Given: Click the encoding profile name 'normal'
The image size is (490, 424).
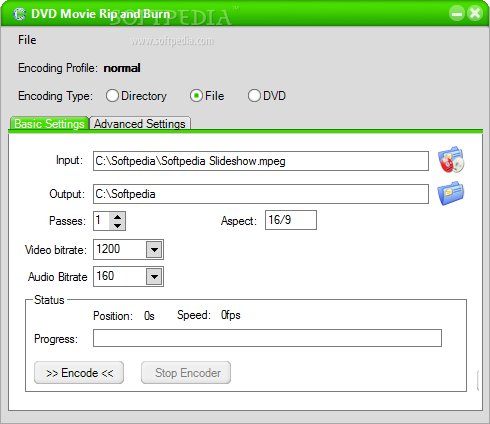Looking at the screenshot, I should pyautogui.click(x=122, y=68).
